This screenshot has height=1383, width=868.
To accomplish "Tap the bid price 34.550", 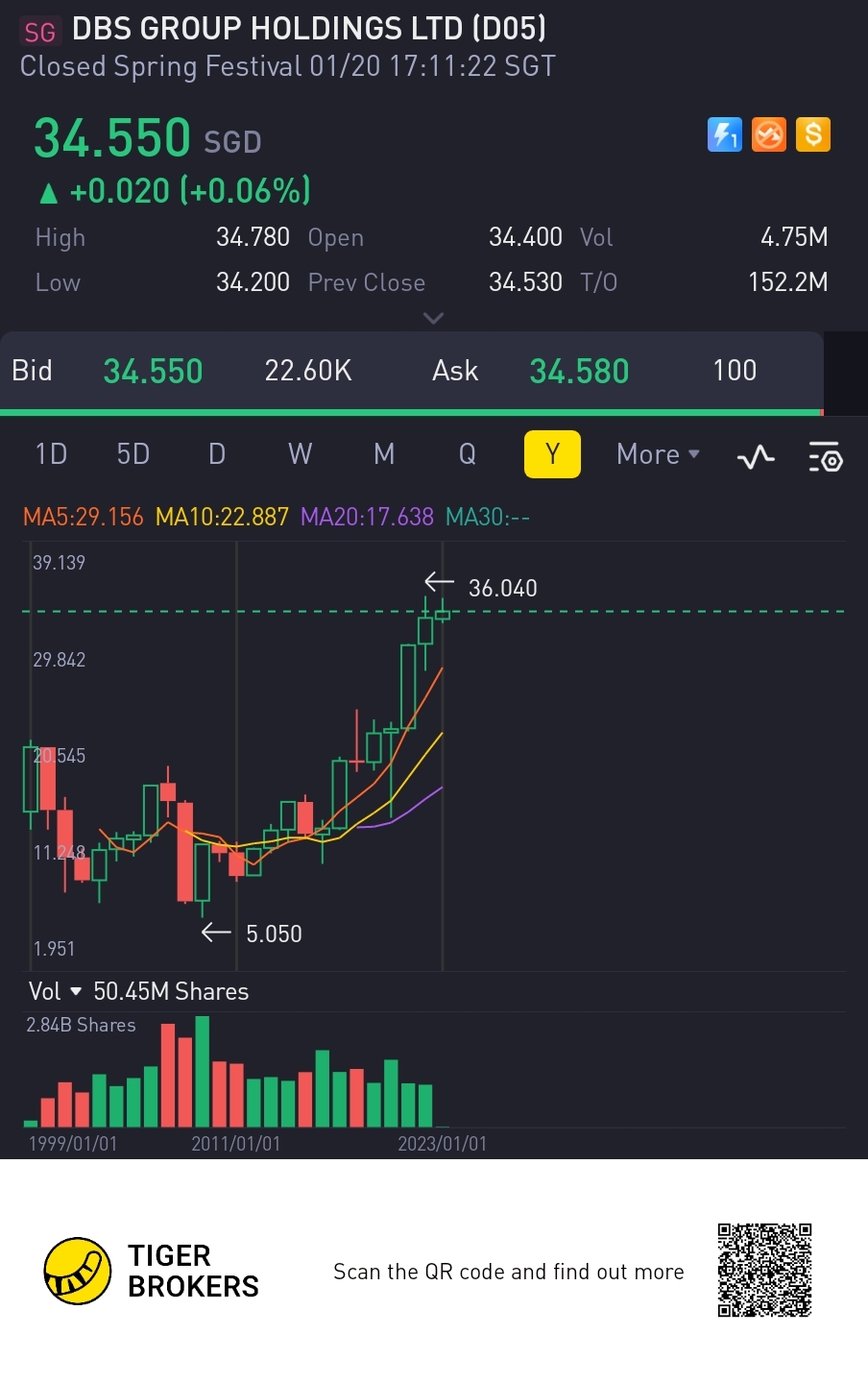I will pos(153,371).
